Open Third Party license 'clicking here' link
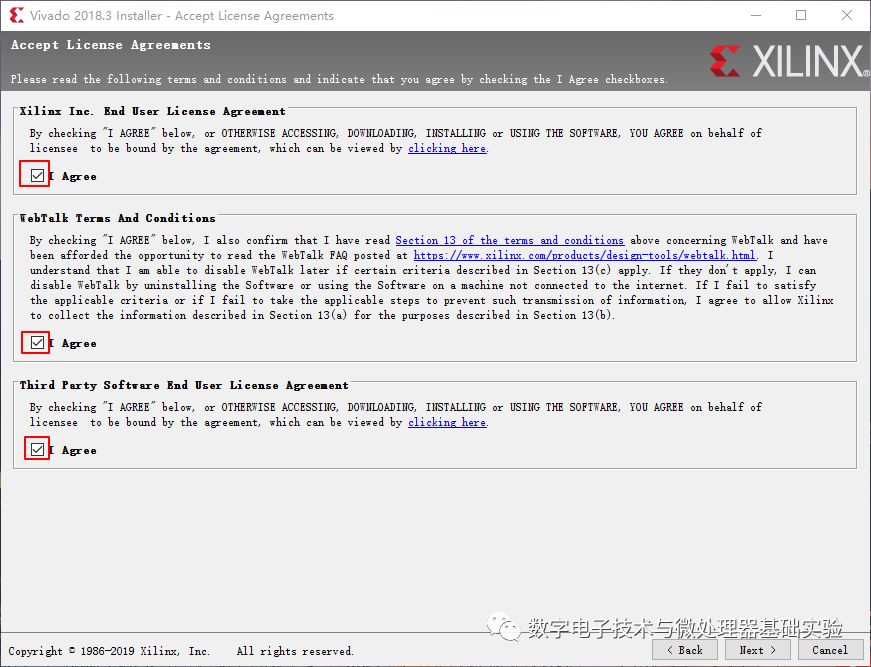 [447, 422]
